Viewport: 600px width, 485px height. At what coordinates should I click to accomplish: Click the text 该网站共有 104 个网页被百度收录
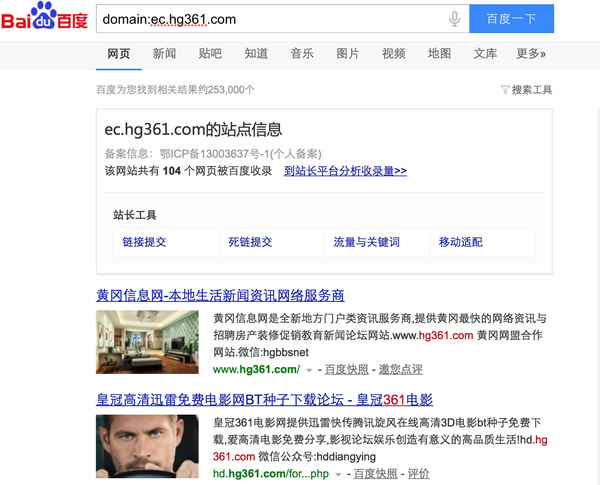click(188, 171)
